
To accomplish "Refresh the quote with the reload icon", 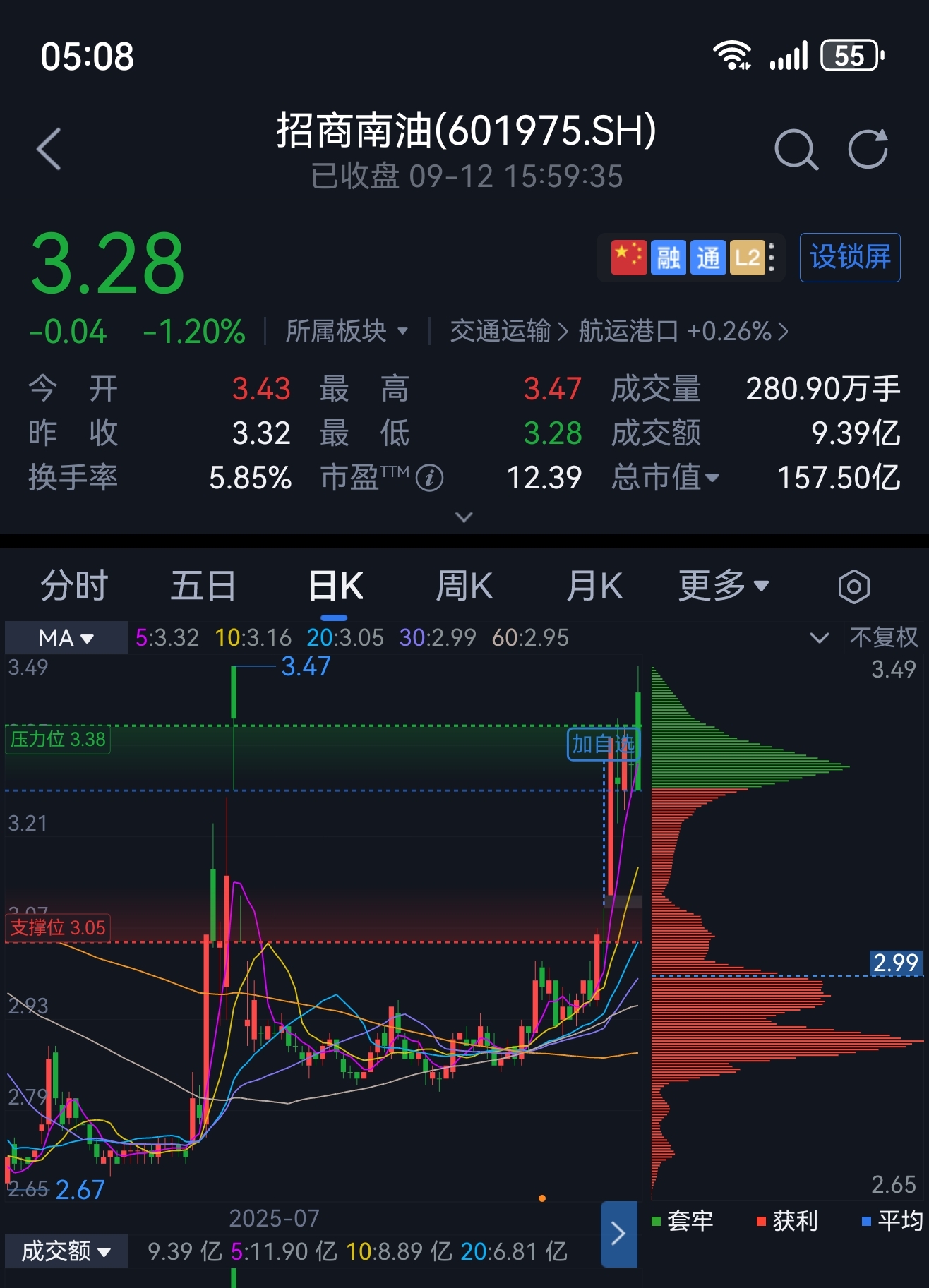I will [x=868, y=149].
